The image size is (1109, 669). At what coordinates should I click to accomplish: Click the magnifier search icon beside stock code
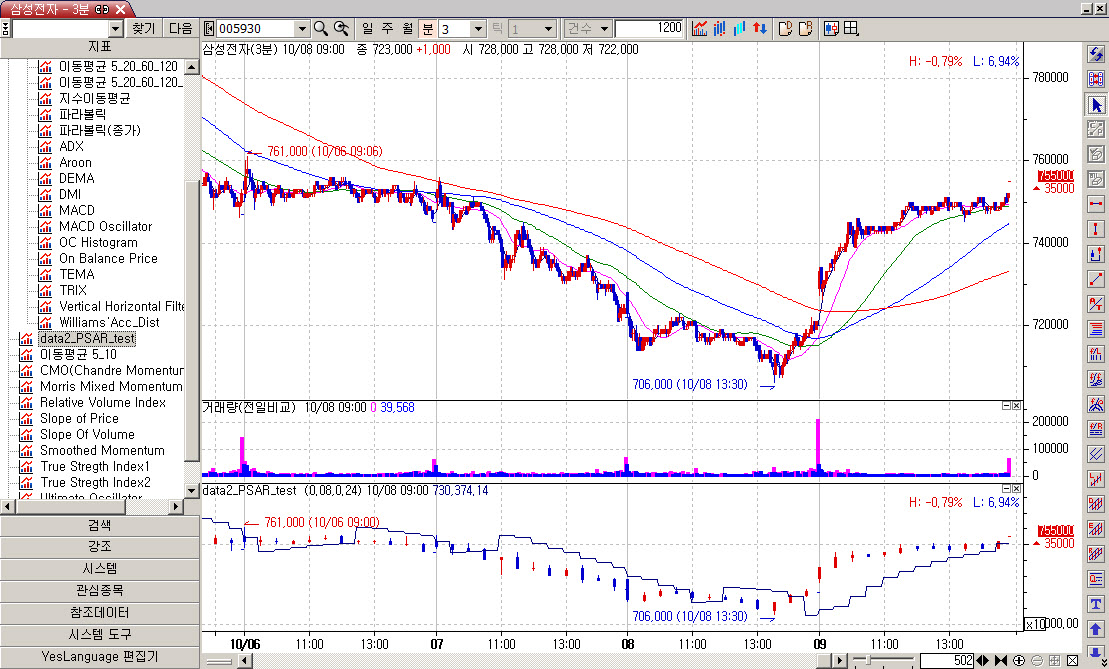pyautogui.click(x=321, y=29)
